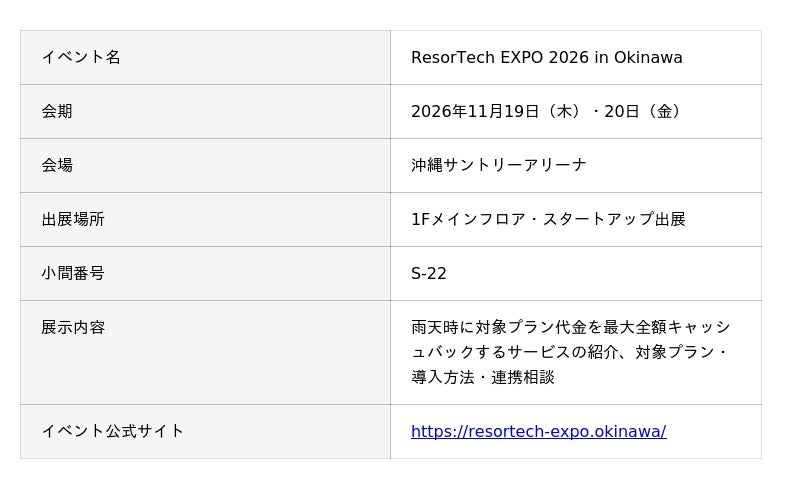The image size is (800, 489).
Task: Select the date 2026年11月19日 text
Action: (475, 111)
